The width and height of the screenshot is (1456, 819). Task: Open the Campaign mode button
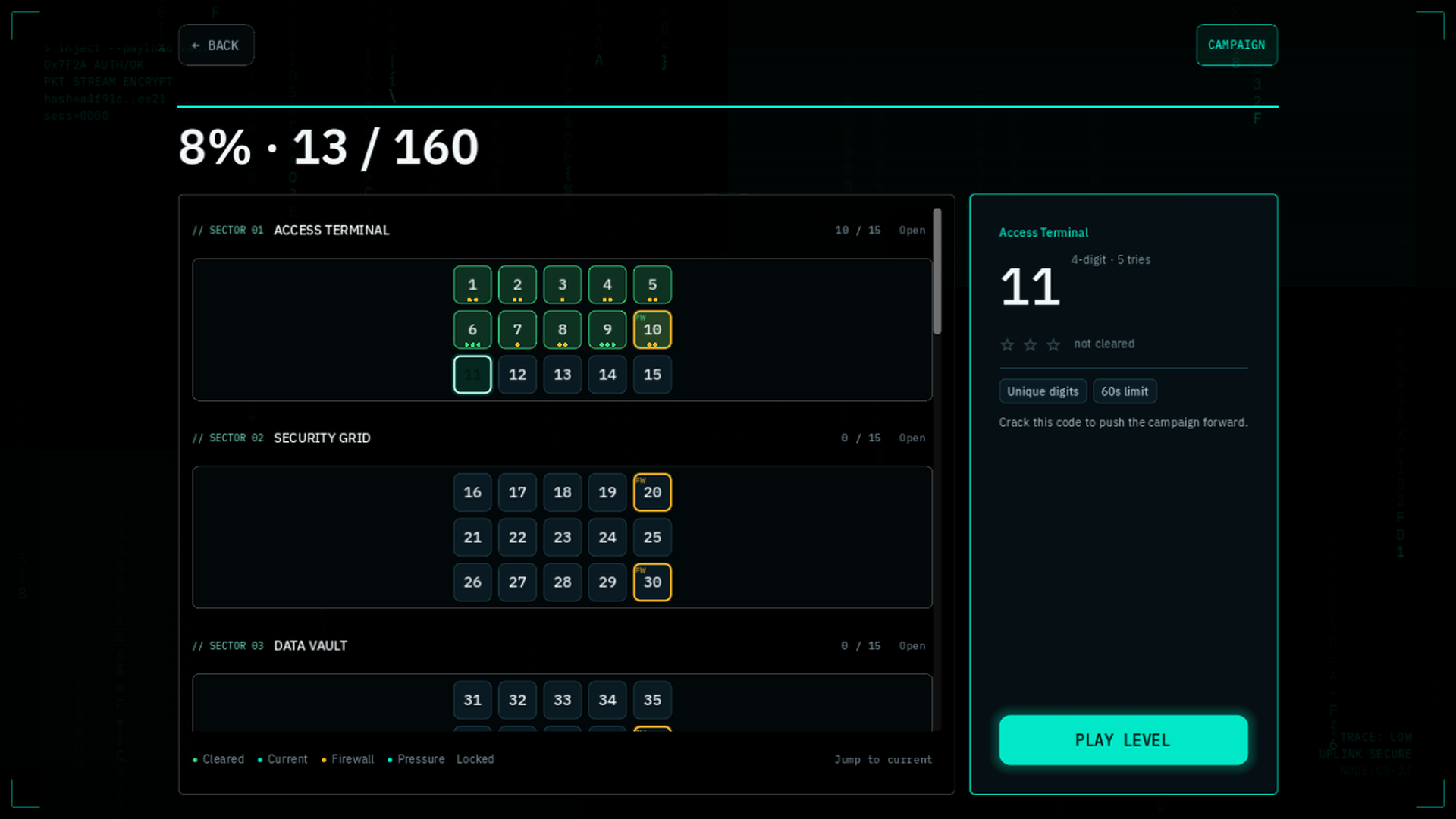click(1237, 45)
